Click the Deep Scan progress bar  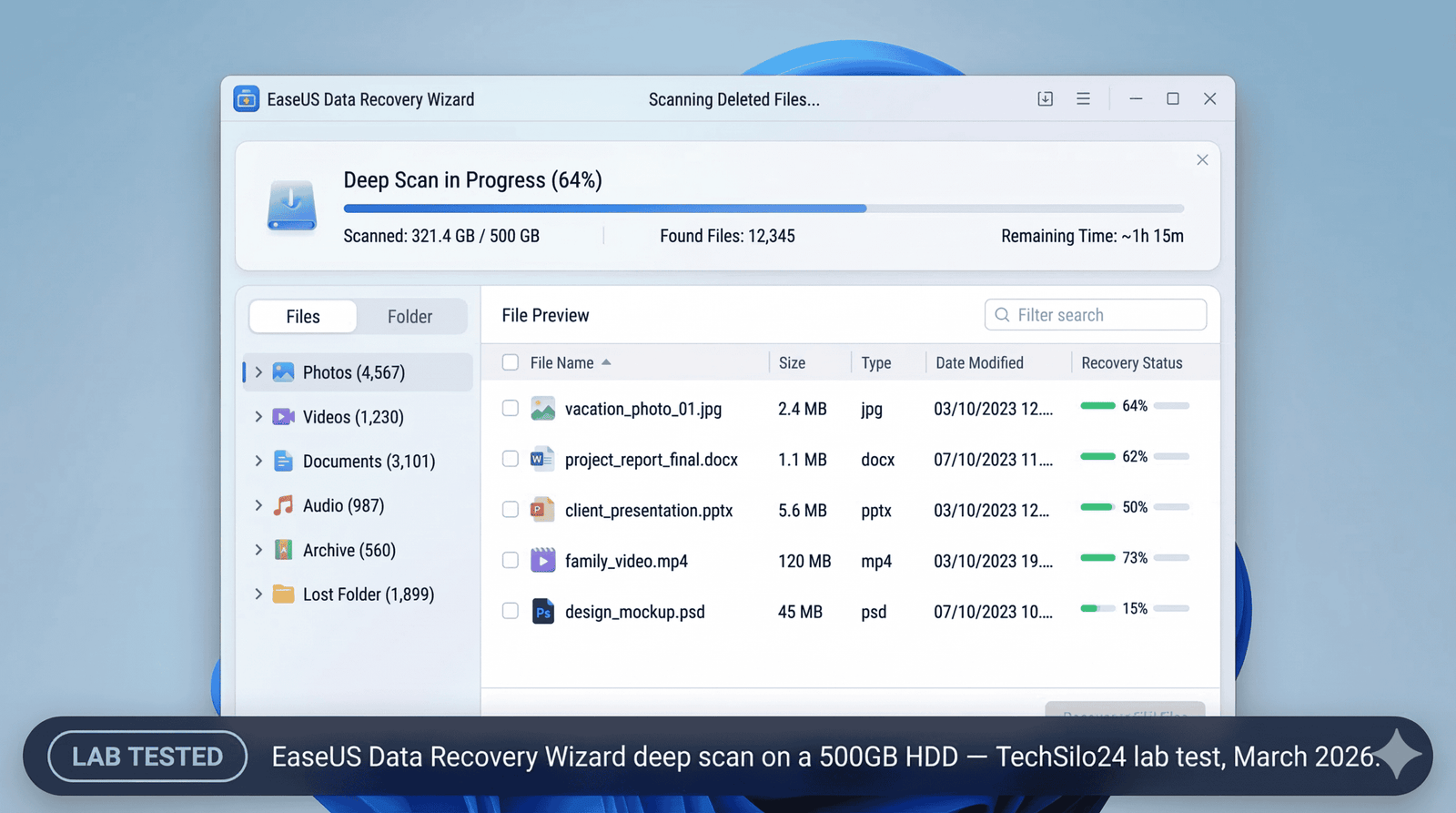[x=763, y=208]
